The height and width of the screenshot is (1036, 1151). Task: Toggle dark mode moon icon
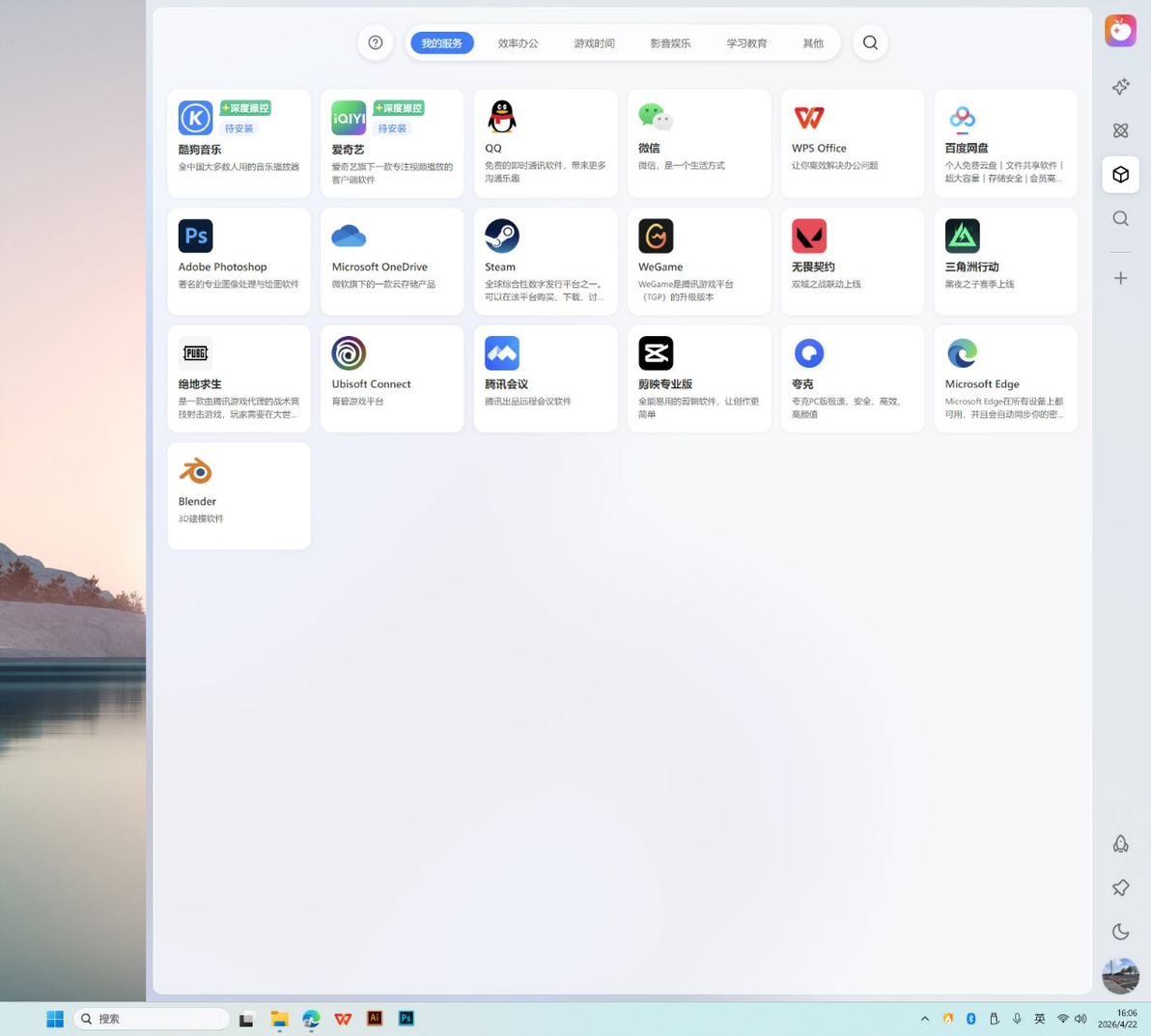coord(1120,932)
